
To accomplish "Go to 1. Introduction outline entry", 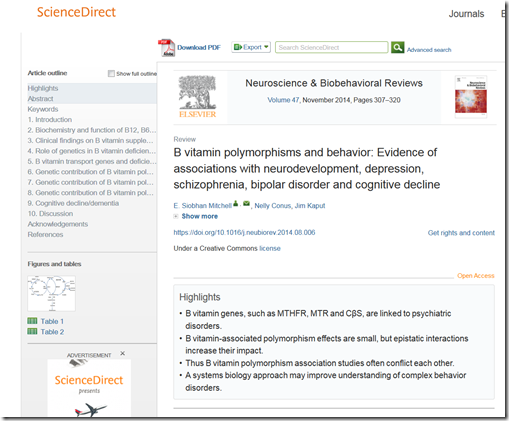I will tap(50, 119).
